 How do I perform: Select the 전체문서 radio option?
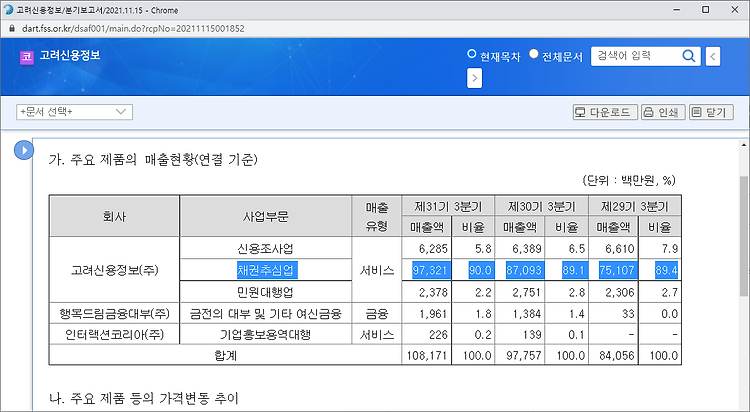click(534, 54)
